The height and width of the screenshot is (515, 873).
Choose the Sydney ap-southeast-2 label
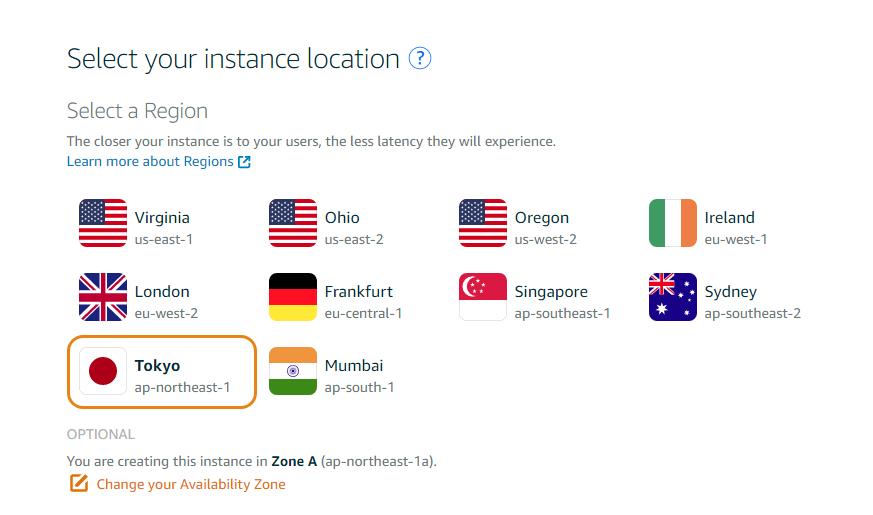click(752, 302)
